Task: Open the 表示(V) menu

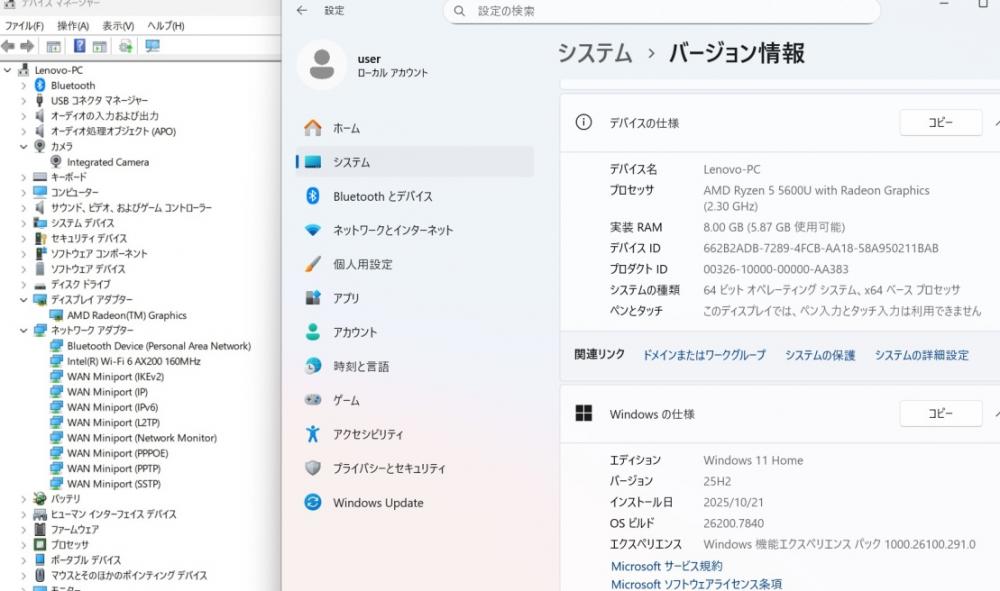Action: pos(118,26)
